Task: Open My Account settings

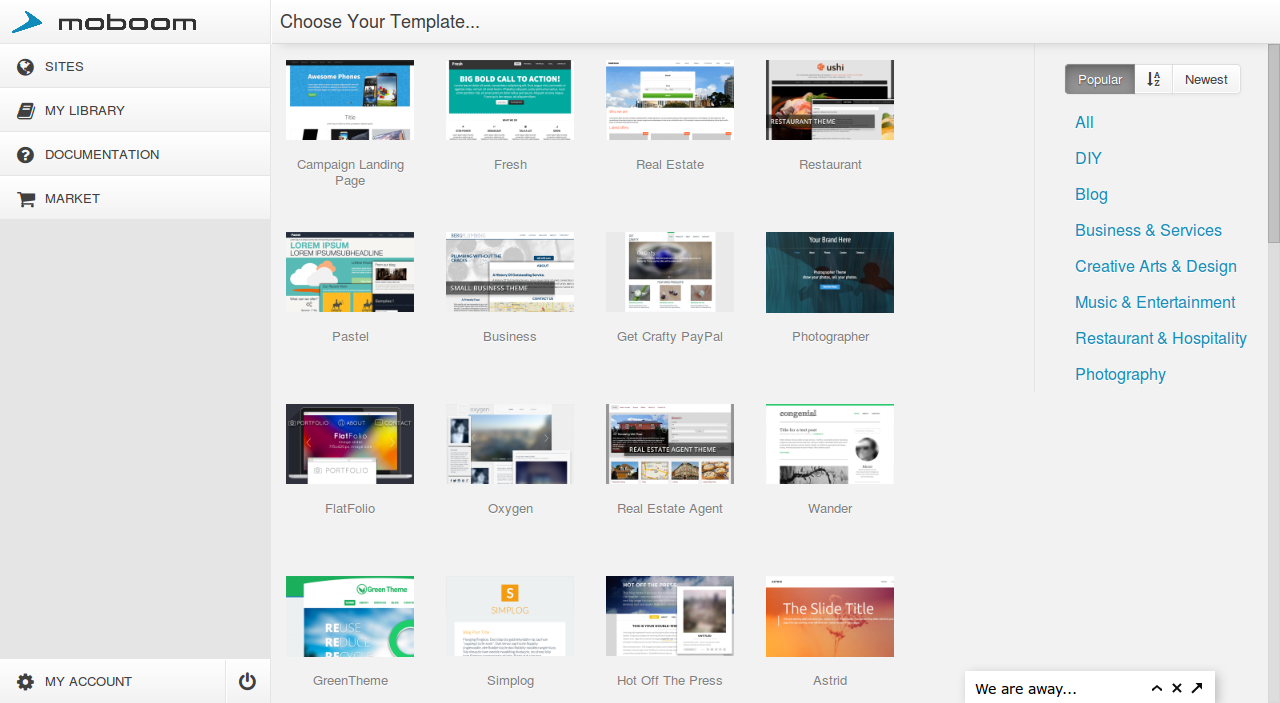Action: (88, 681)
